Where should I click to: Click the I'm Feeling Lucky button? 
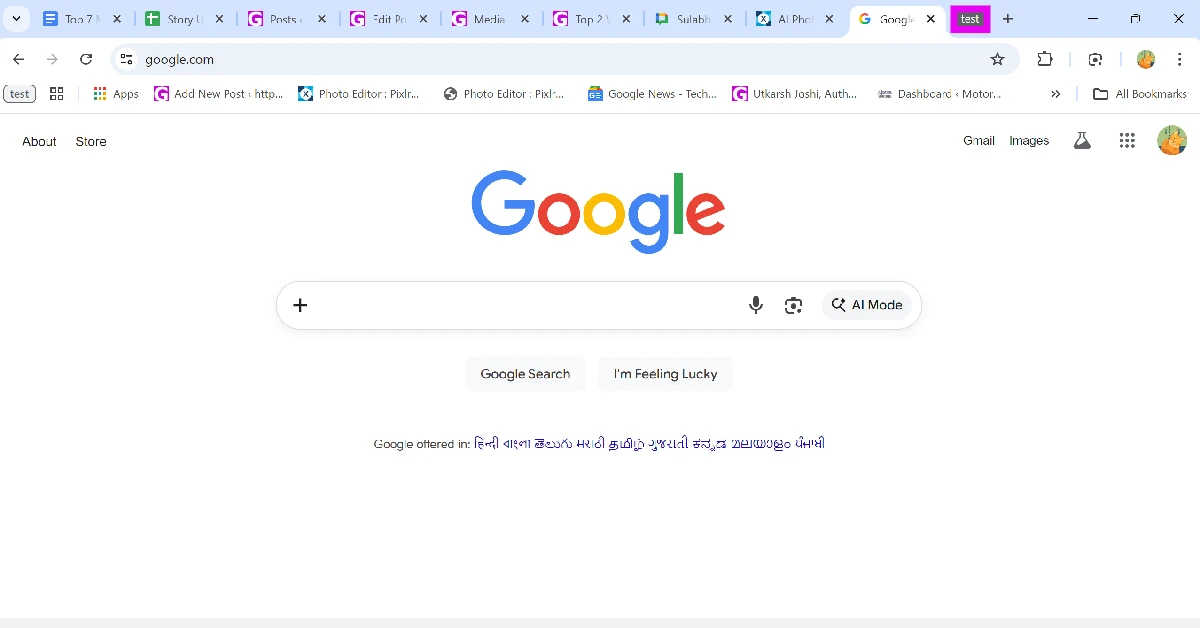(665, 373)
